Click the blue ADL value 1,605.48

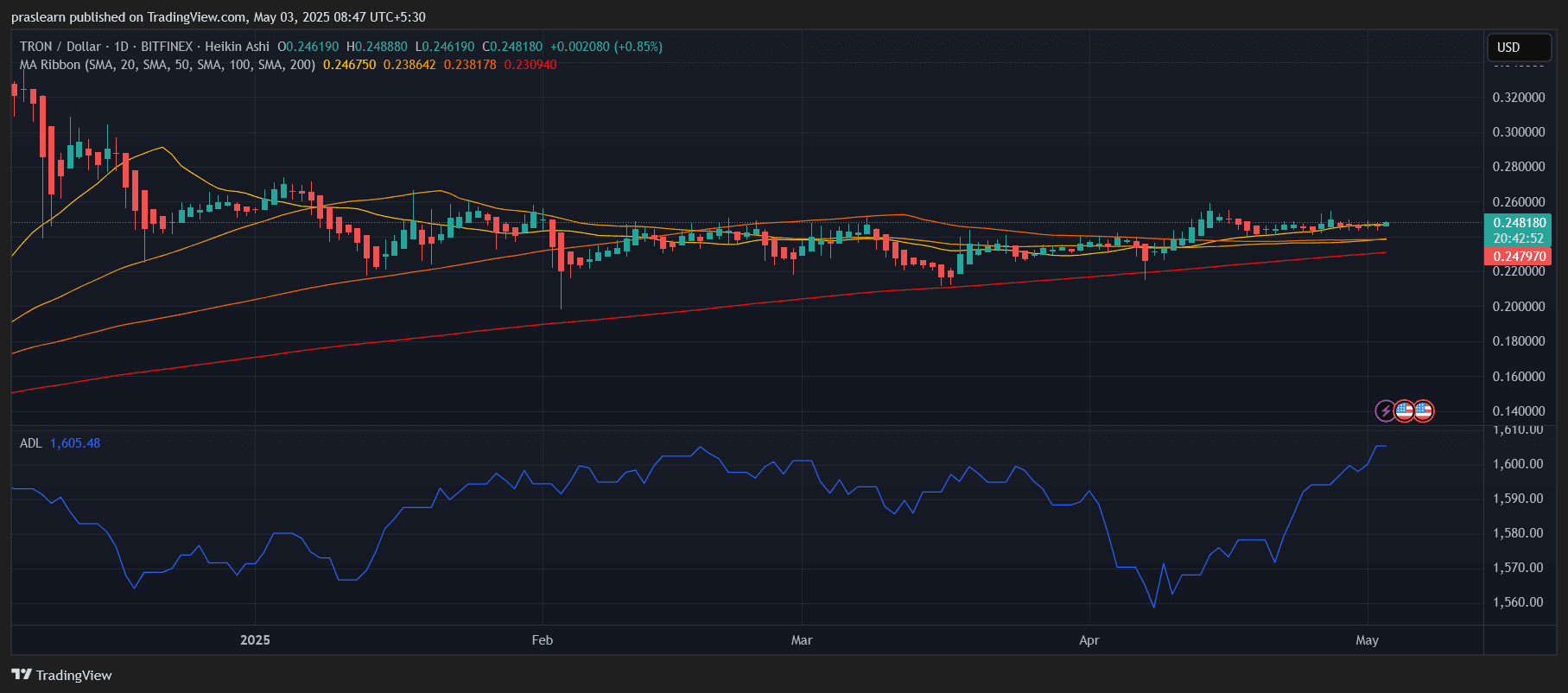(x=75, y=443)
